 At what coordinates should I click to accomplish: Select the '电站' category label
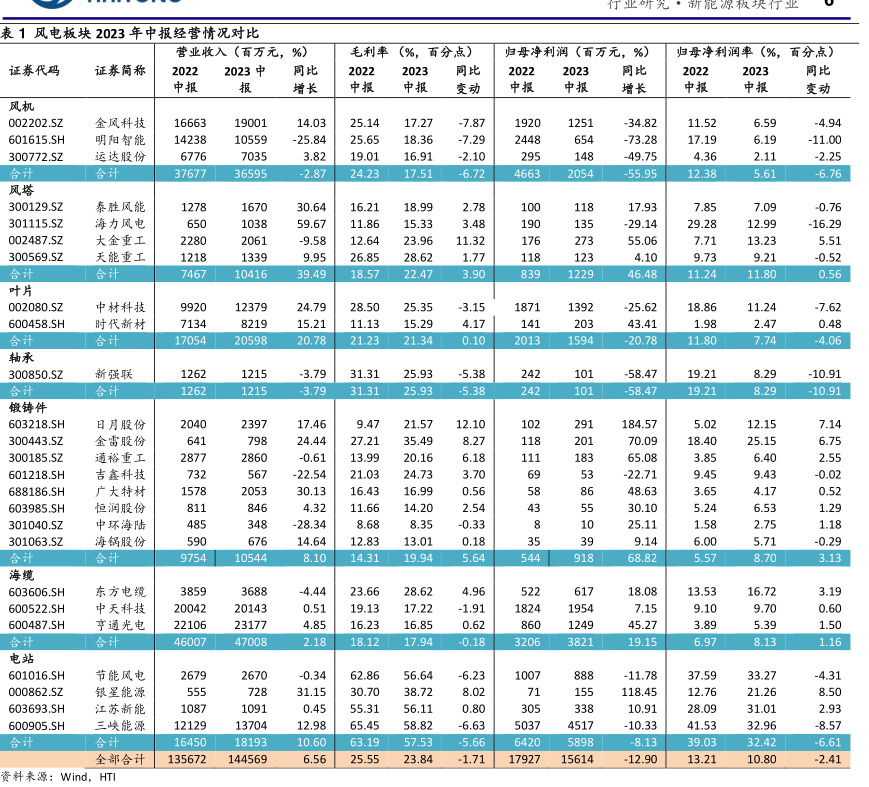pos(22,658)
